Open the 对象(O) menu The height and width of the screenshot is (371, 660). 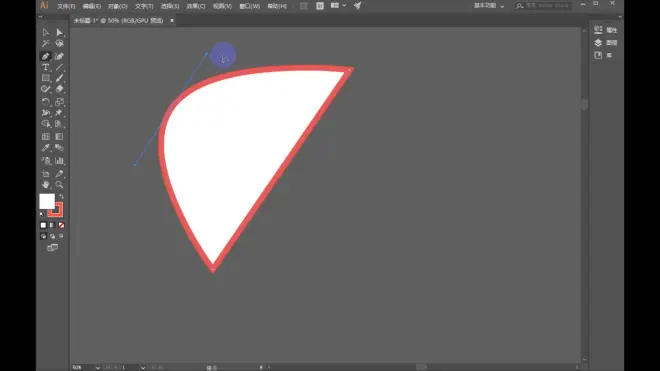pyautogui.click(x=118, y=6)
